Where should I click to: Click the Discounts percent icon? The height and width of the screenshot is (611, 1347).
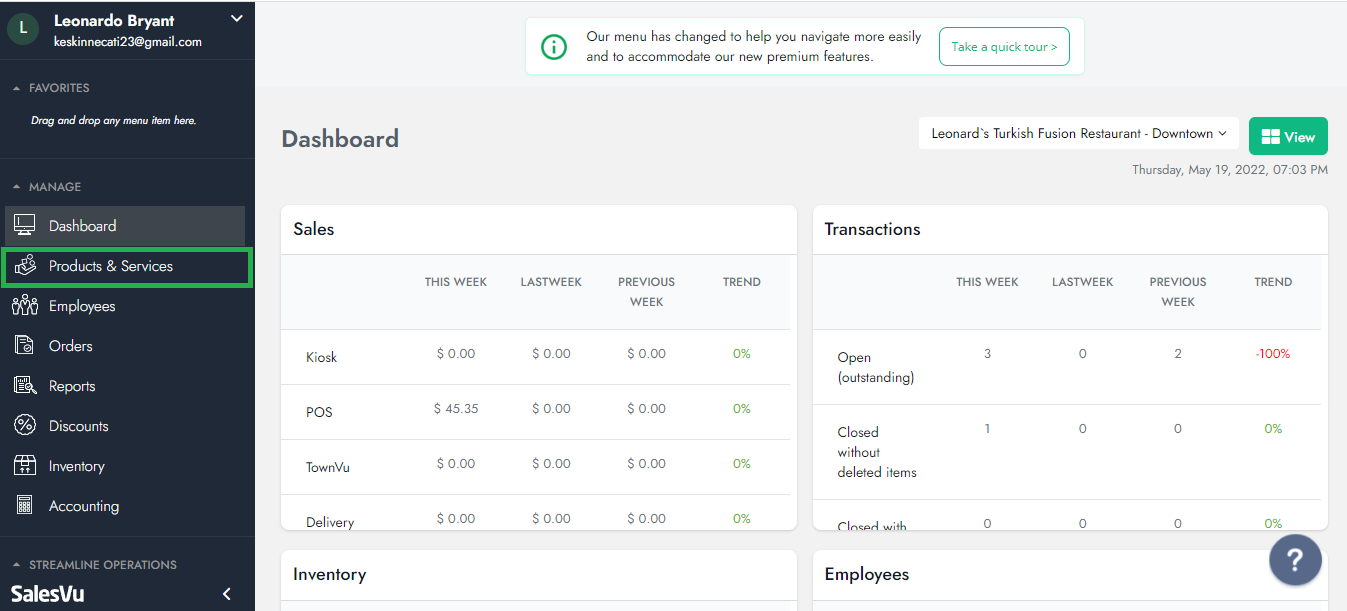[25, 426]
